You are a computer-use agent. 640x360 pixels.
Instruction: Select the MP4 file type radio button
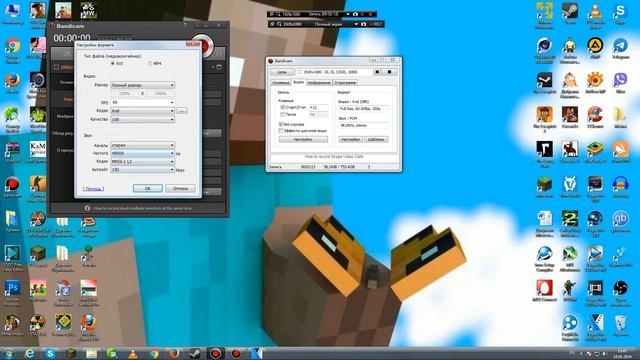coord(150,64)
